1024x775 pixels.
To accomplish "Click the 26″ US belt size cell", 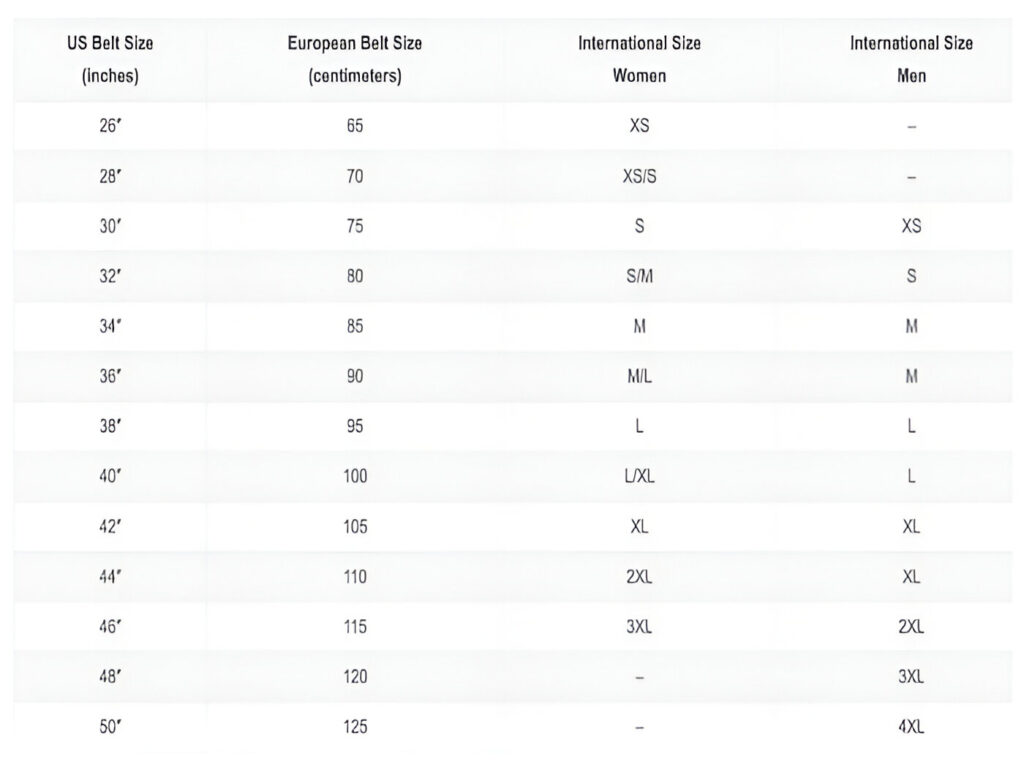I will [110, 127].
